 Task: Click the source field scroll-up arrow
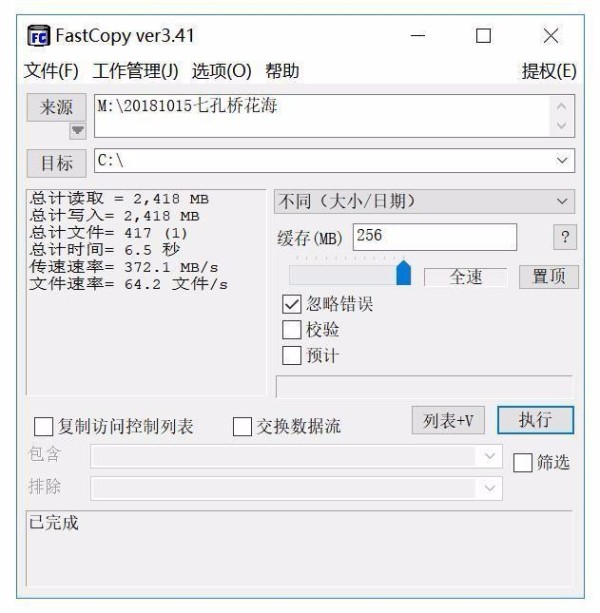[x=562, y=106]
